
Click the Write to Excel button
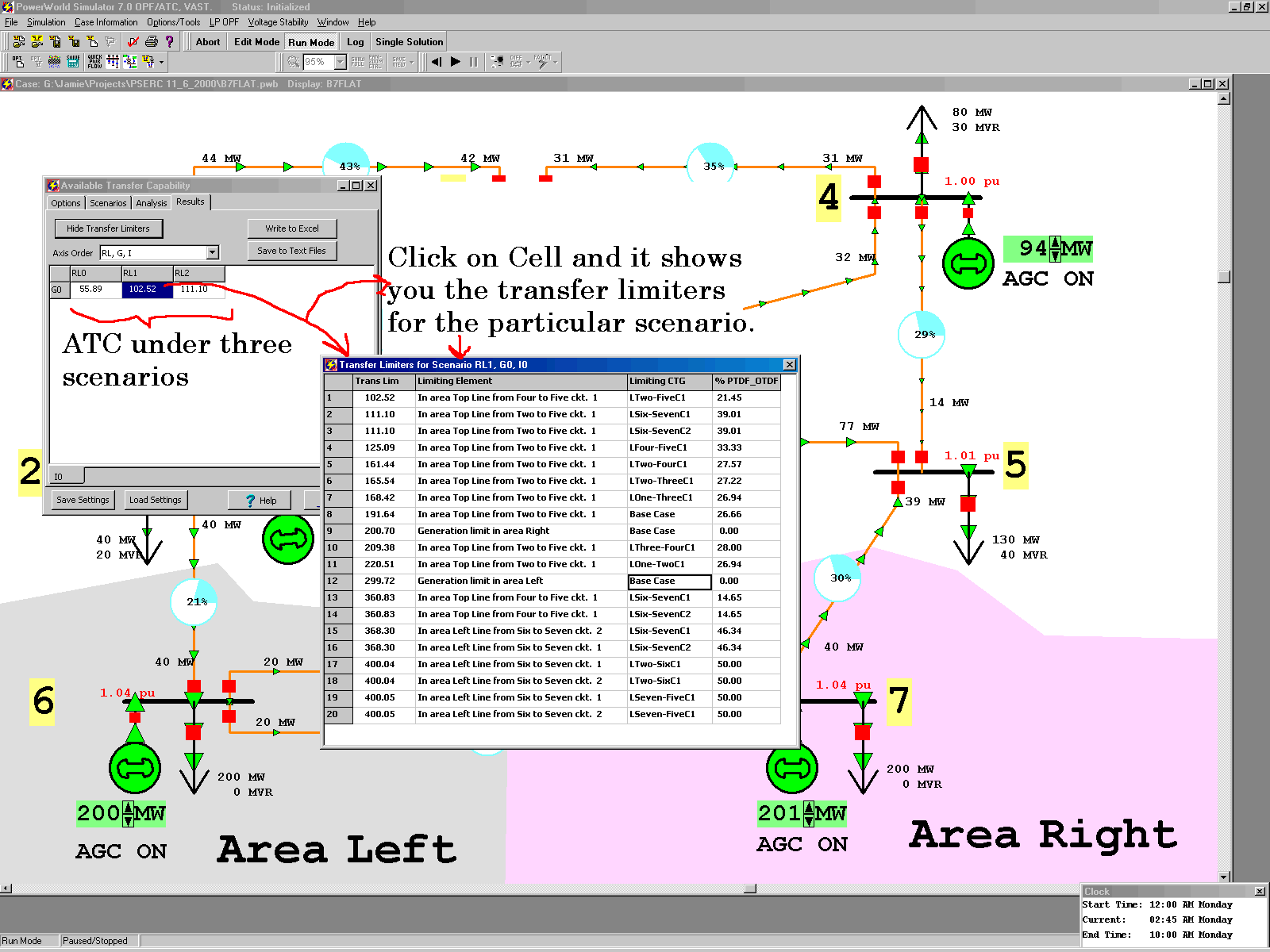coord(292,228)
